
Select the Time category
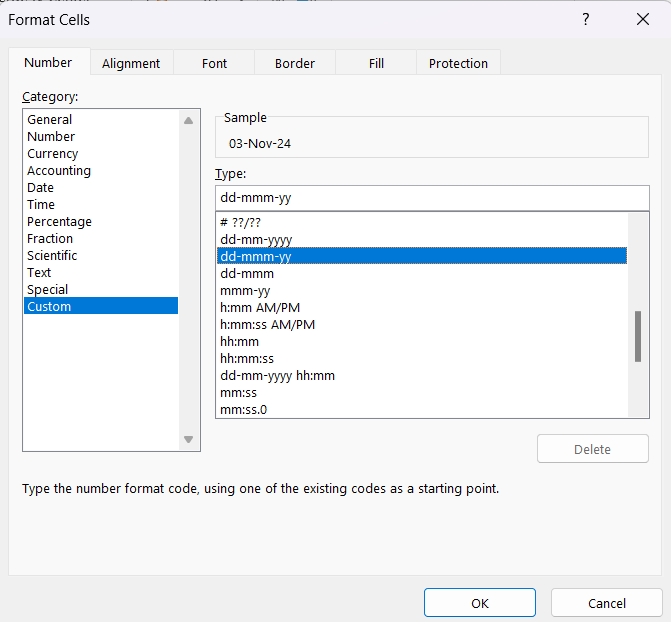[101, 204]
